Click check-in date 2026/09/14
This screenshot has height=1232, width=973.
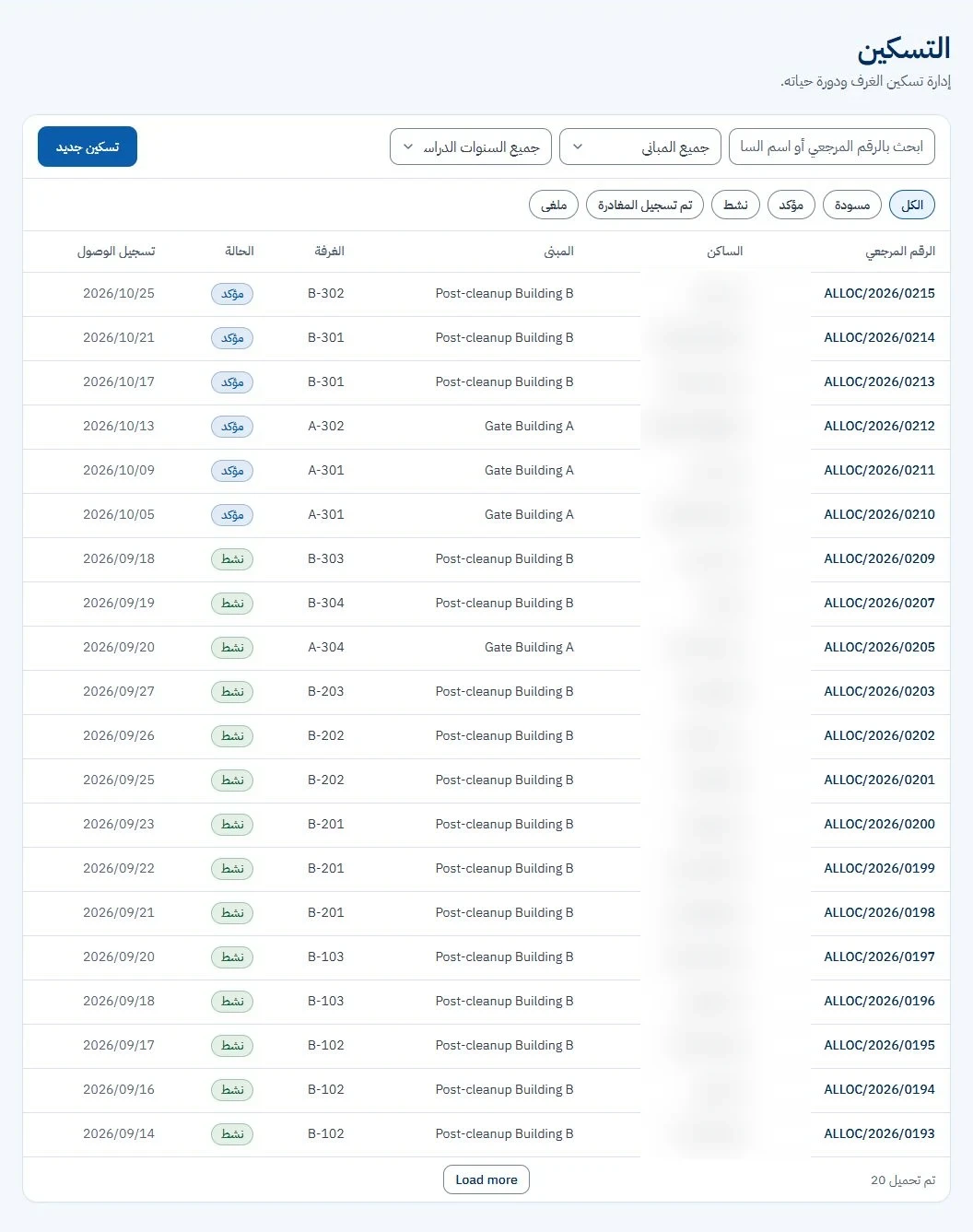[x=119, y=1133]
